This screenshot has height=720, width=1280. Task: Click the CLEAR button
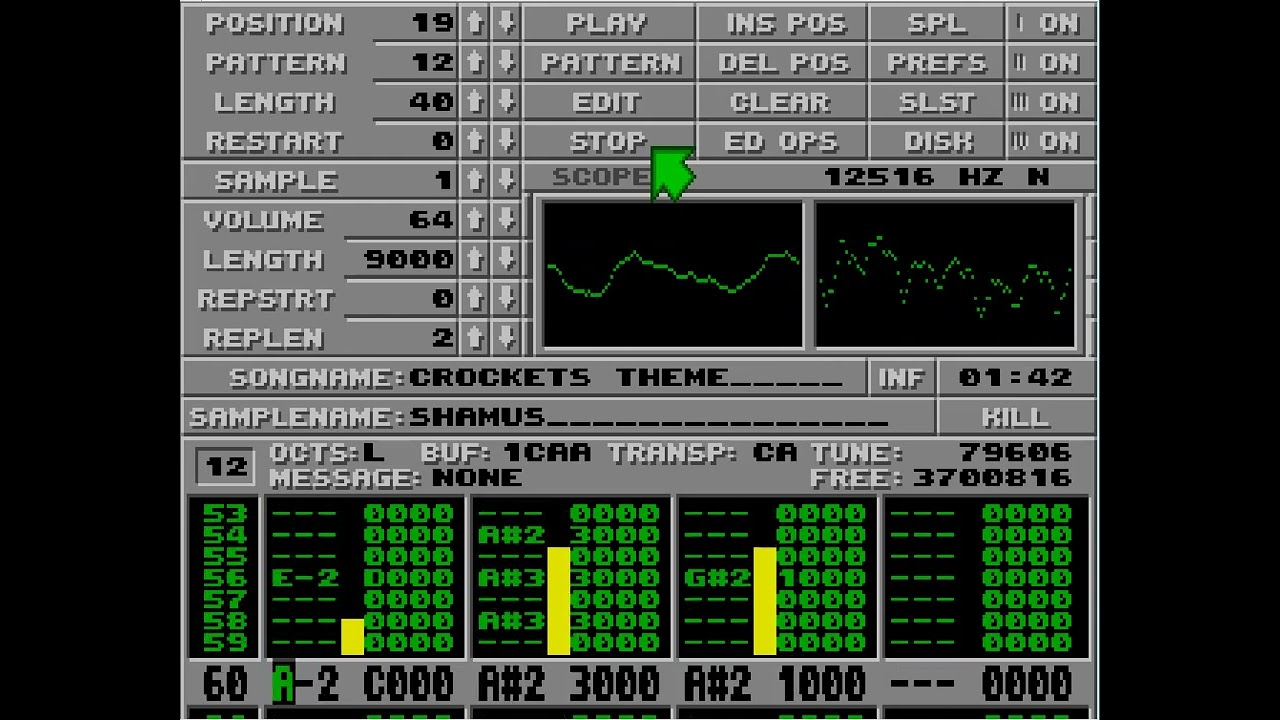pyautogui.click(x=782, y=102)
